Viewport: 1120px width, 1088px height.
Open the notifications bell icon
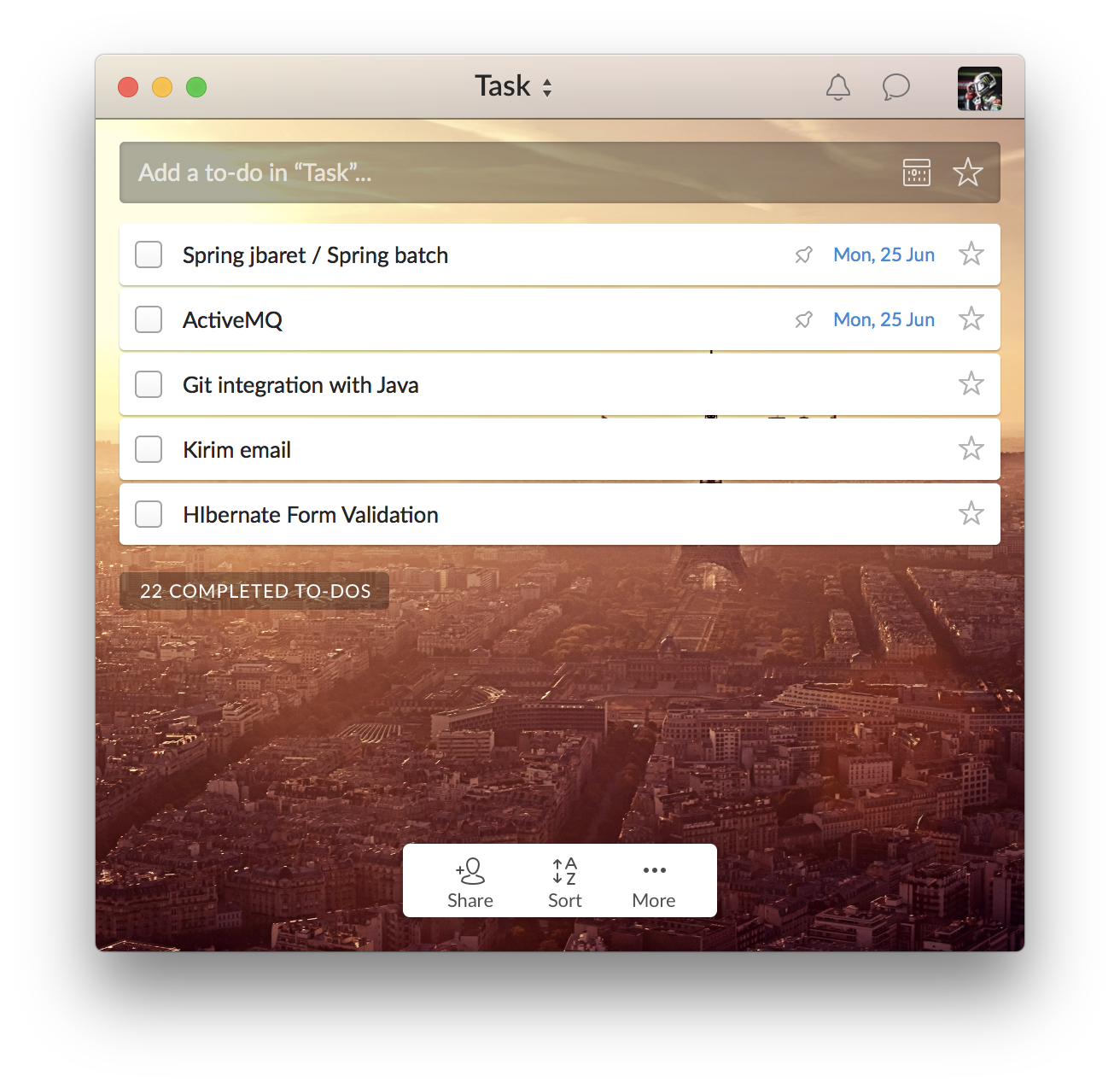838,87
